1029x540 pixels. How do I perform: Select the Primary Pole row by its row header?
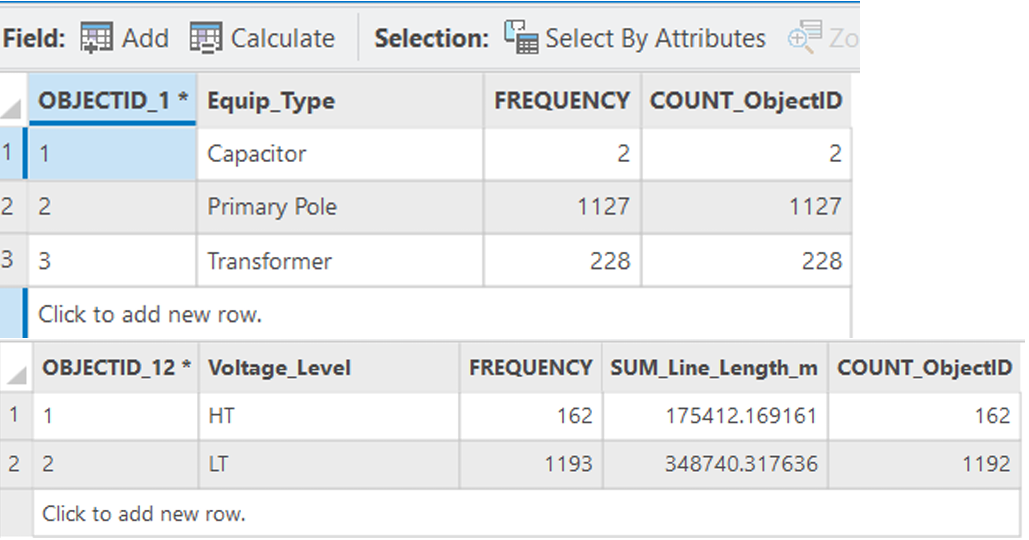click(12, 207)
